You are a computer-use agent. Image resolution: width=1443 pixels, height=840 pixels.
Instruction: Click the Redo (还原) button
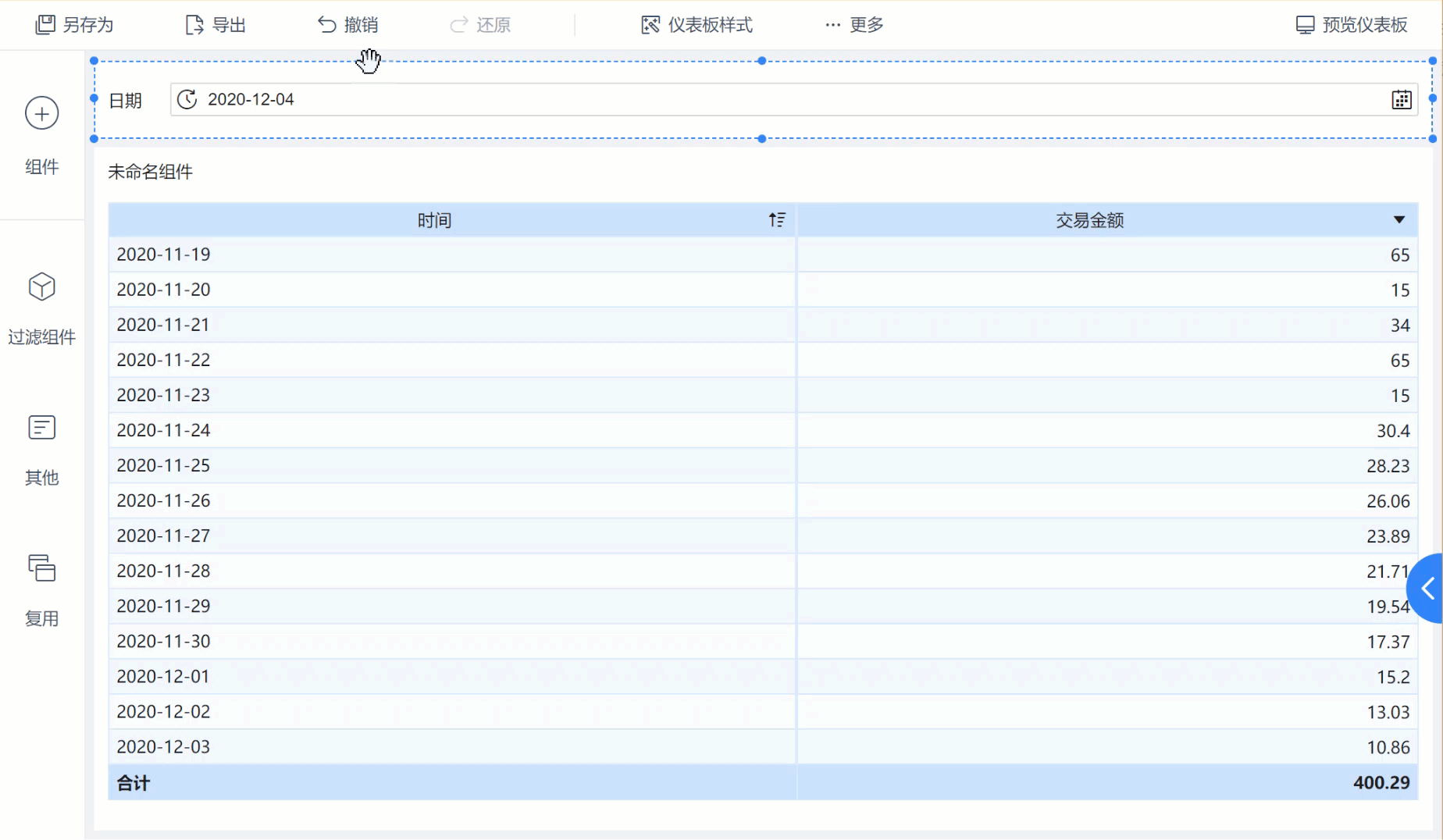pos(480,25)
